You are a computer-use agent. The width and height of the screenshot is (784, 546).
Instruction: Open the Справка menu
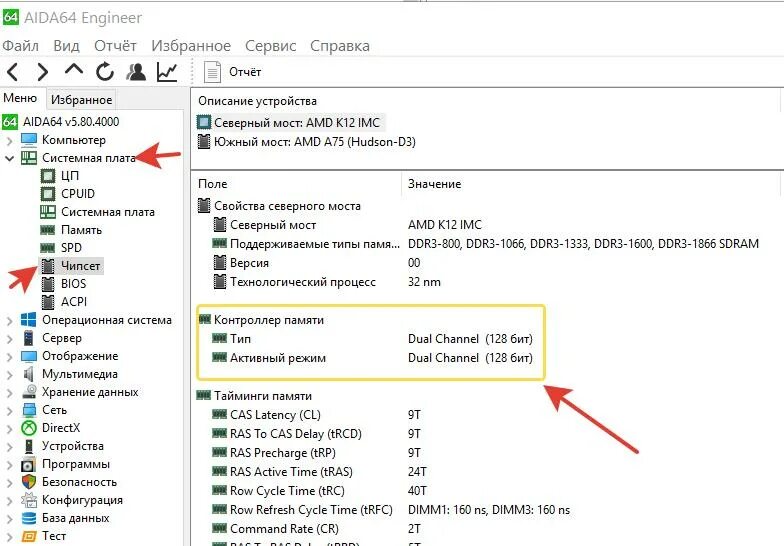(x=340, y=46)
